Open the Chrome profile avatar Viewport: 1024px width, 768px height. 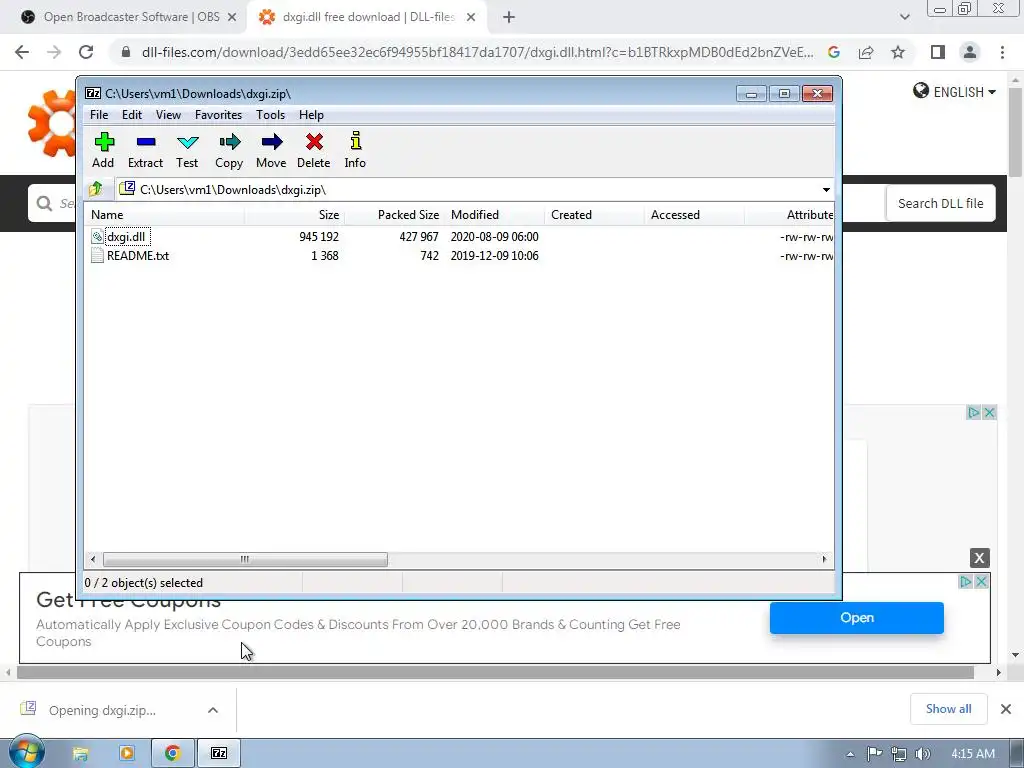click(970, 52)
